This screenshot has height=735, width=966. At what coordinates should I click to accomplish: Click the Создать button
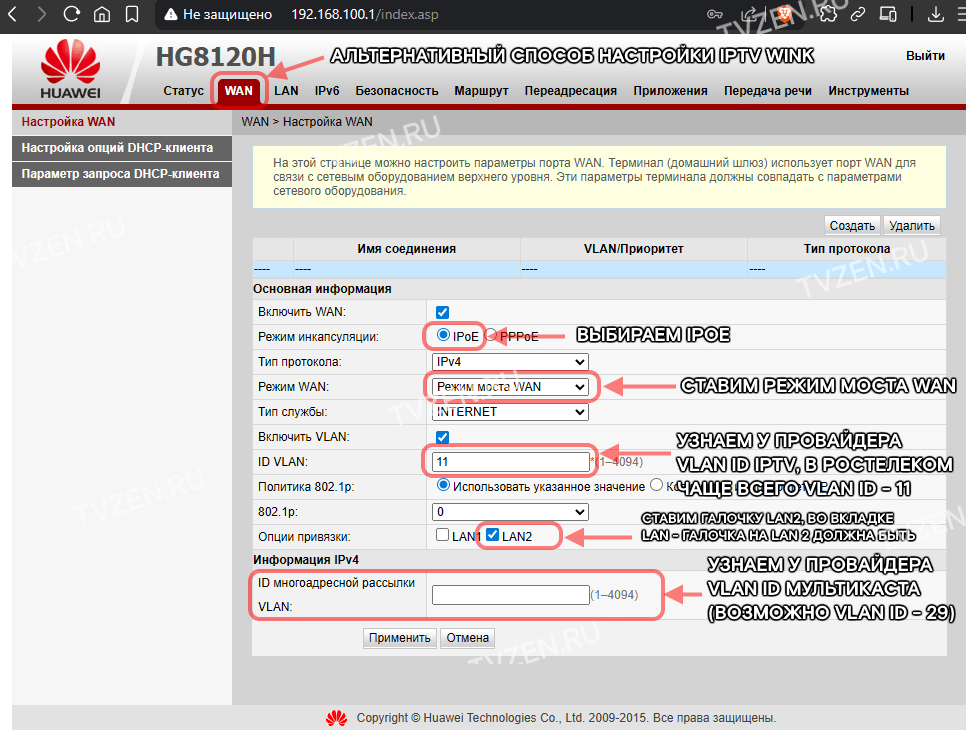(x=852, y=225)
